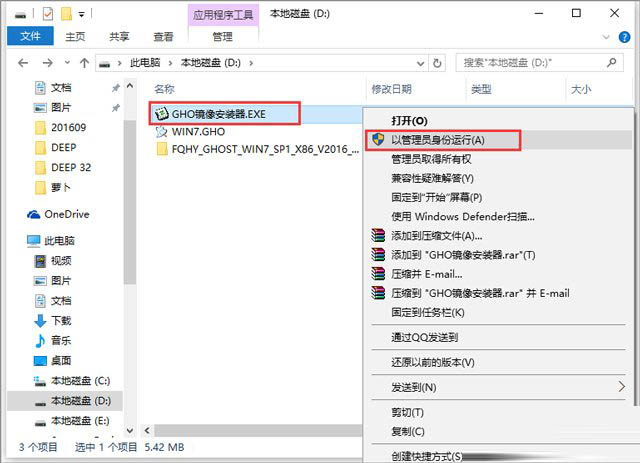The image size is (640, 463).
Task: Open the address bar history dropdown
Action: [x=420, y=63]
